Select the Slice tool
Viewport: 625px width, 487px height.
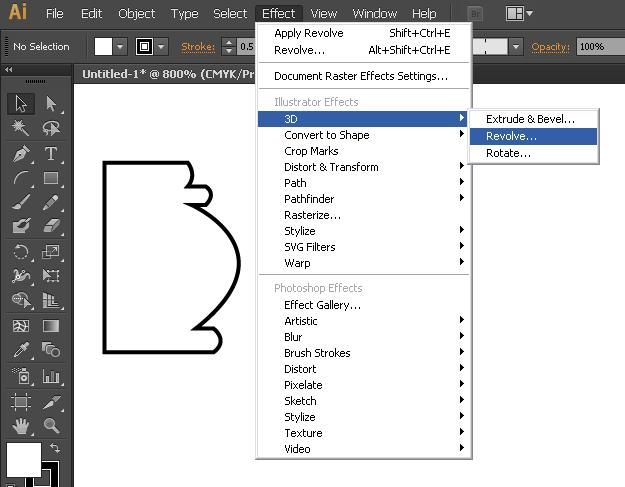pos(51,401)
